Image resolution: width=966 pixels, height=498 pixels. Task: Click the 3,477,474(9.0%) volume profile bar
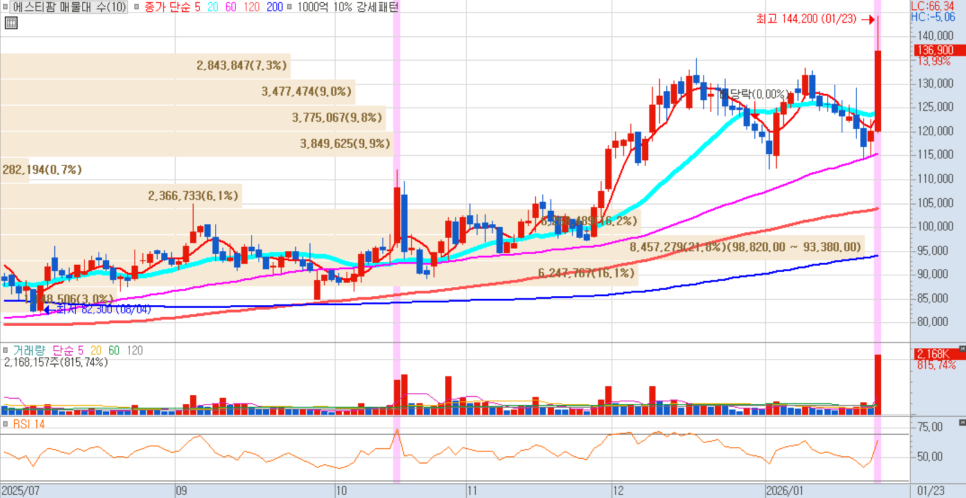177,92
